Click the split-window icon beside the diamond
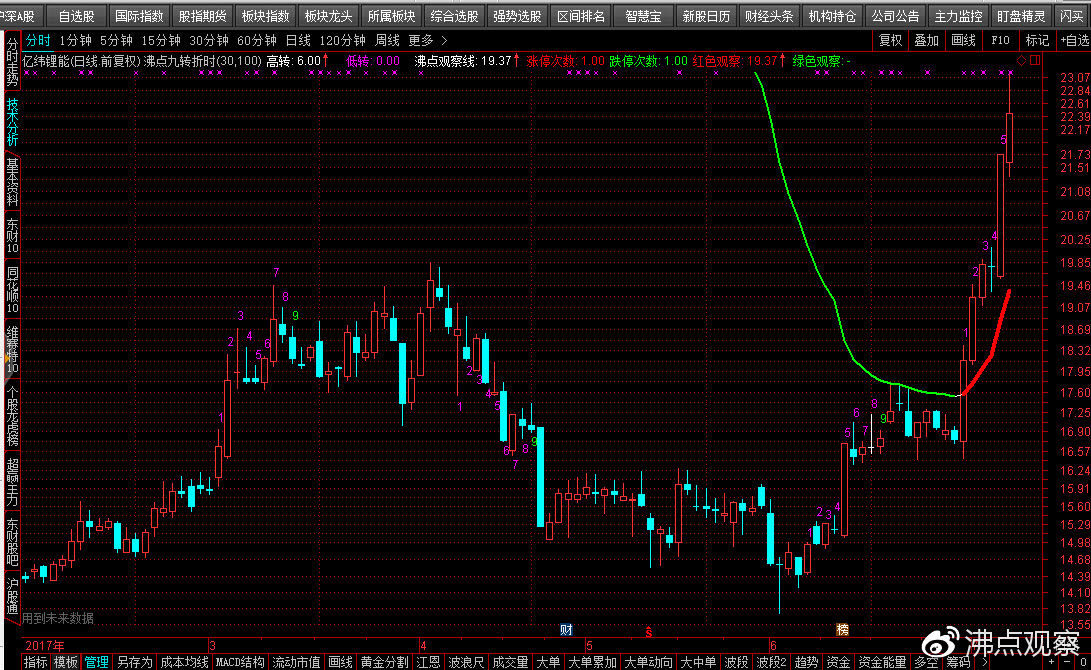Image resolution: width=1091 pixels, height=670 pixels. click(x=1035, y=61)
